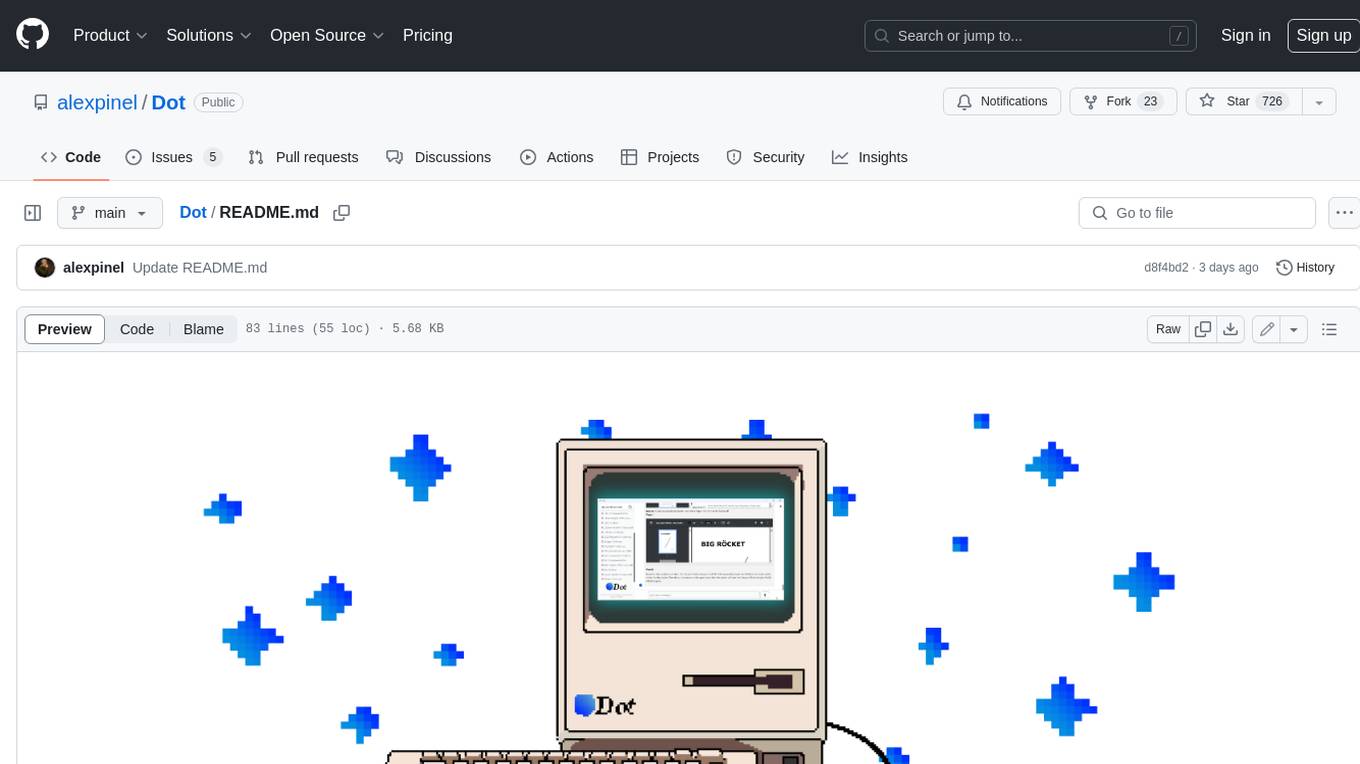This screenshot has width=1360, height=764.
Task: Open the document outline
Action: tap(1329, 329)
